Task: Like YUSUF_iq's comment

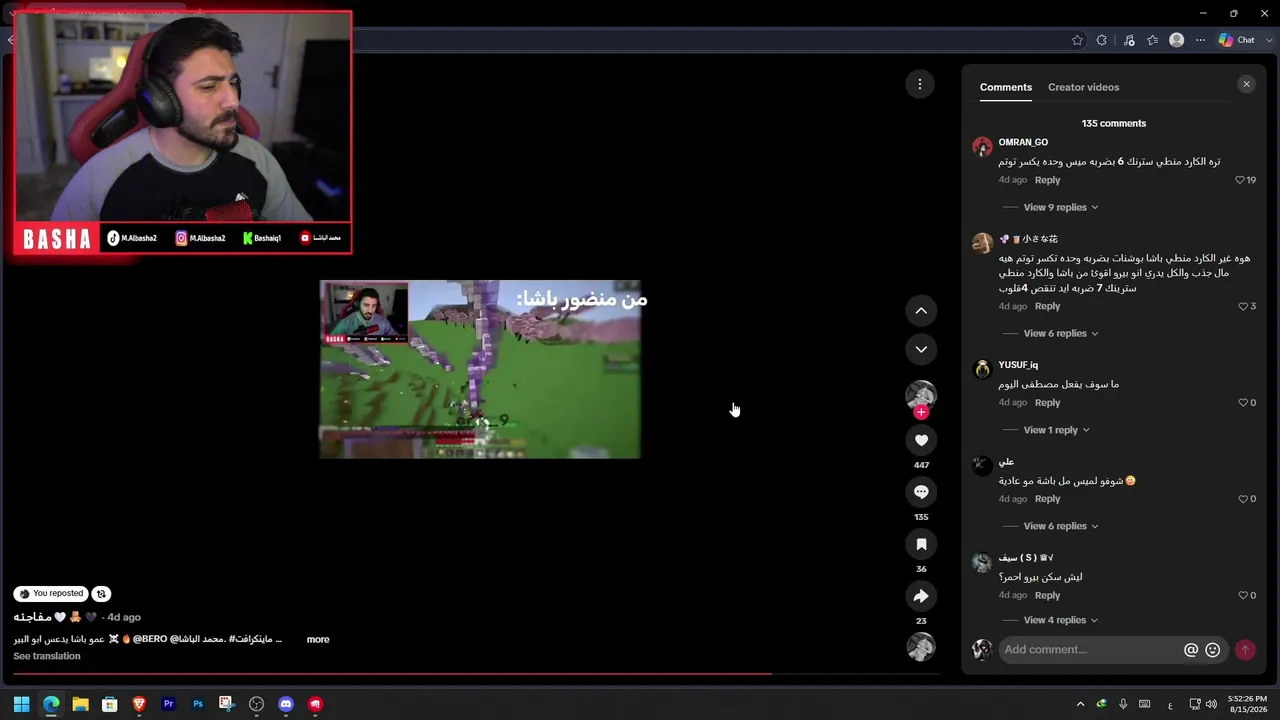Action: (x=1243, y=403)
